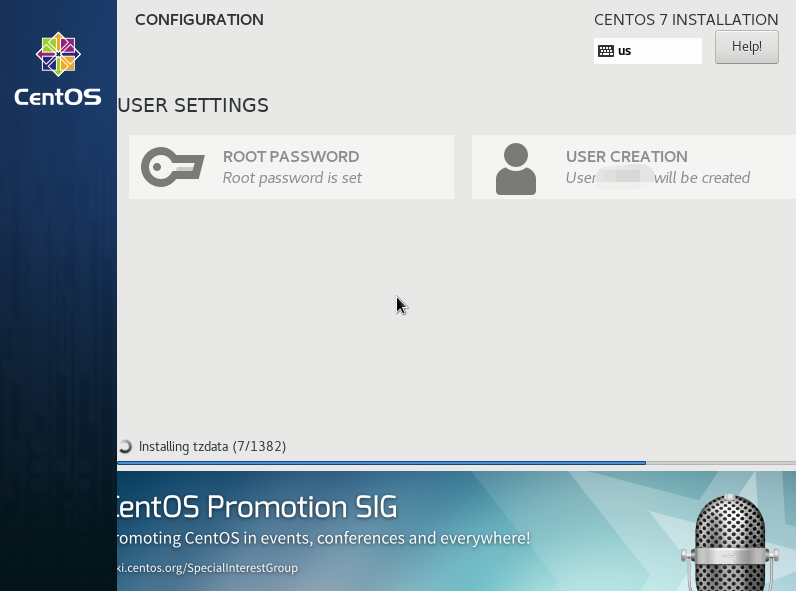
Task: Click the USER SETTINGS heading
Action: tap(193, 105)
